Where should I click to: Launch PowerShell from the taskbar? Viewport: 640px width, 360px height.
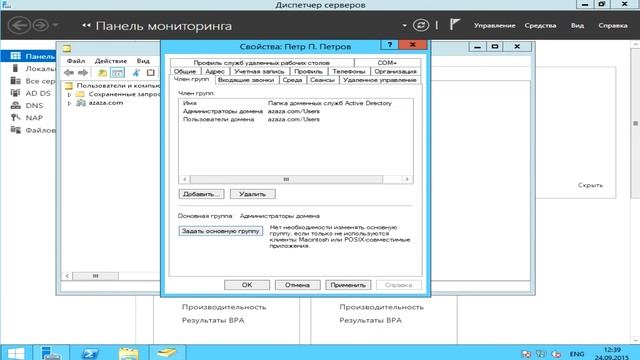[x=90, y=353]
